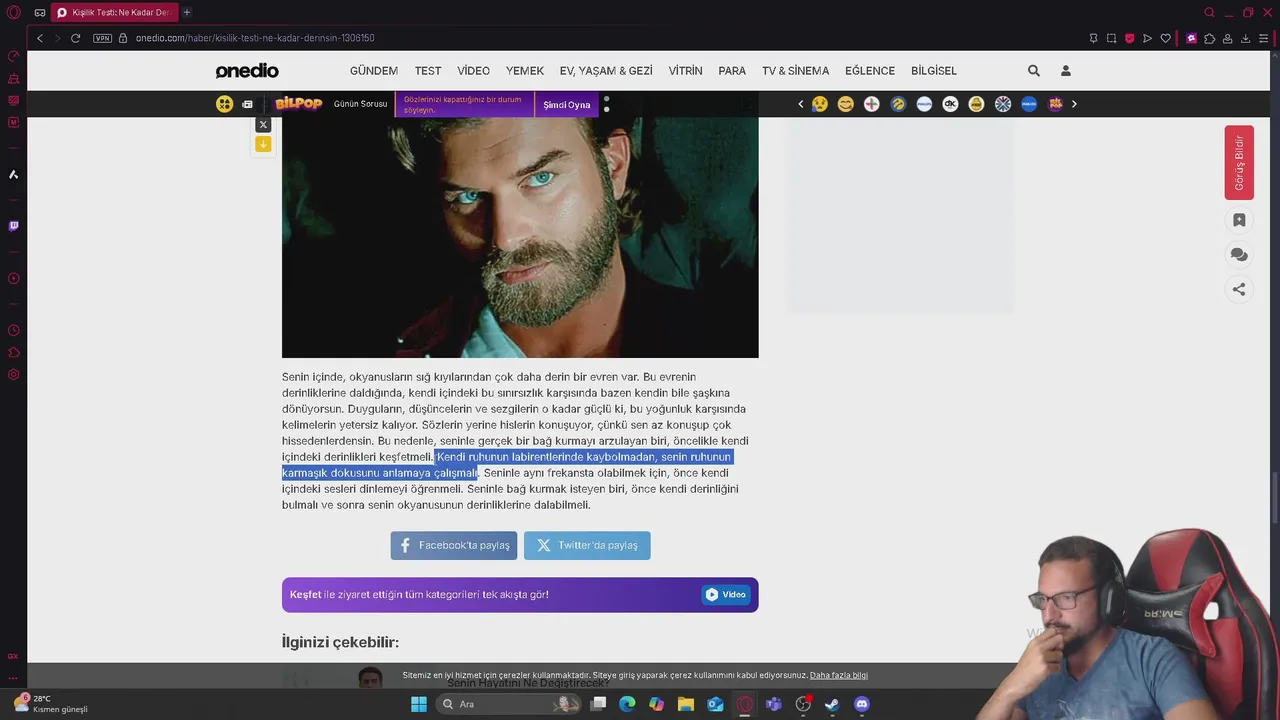The height and width of the screenshot is (720, 1280).
Task: Open the BİLGİSEL menu section
Action: (934, 71)
